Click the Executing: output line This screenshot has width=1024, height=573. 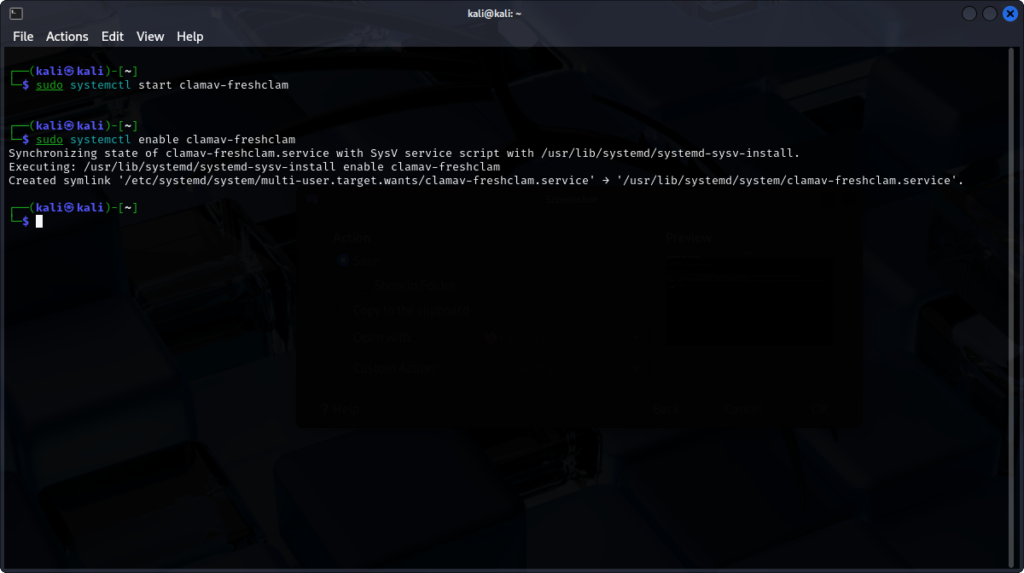tap(253, 167)
